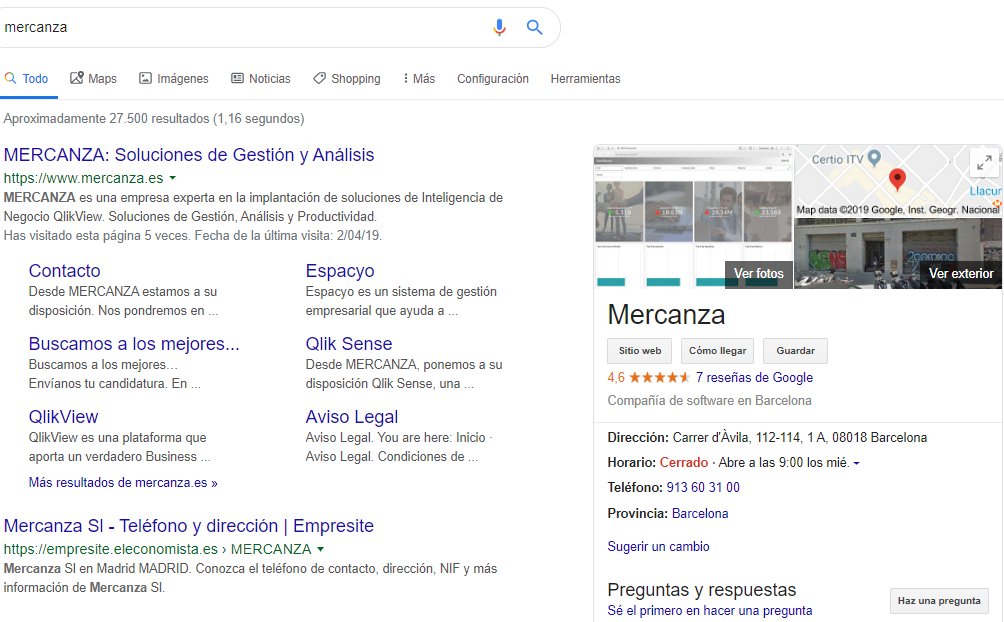Open the Más menu
Viewport: 1004px width, 622px height.
click(419, 78)
